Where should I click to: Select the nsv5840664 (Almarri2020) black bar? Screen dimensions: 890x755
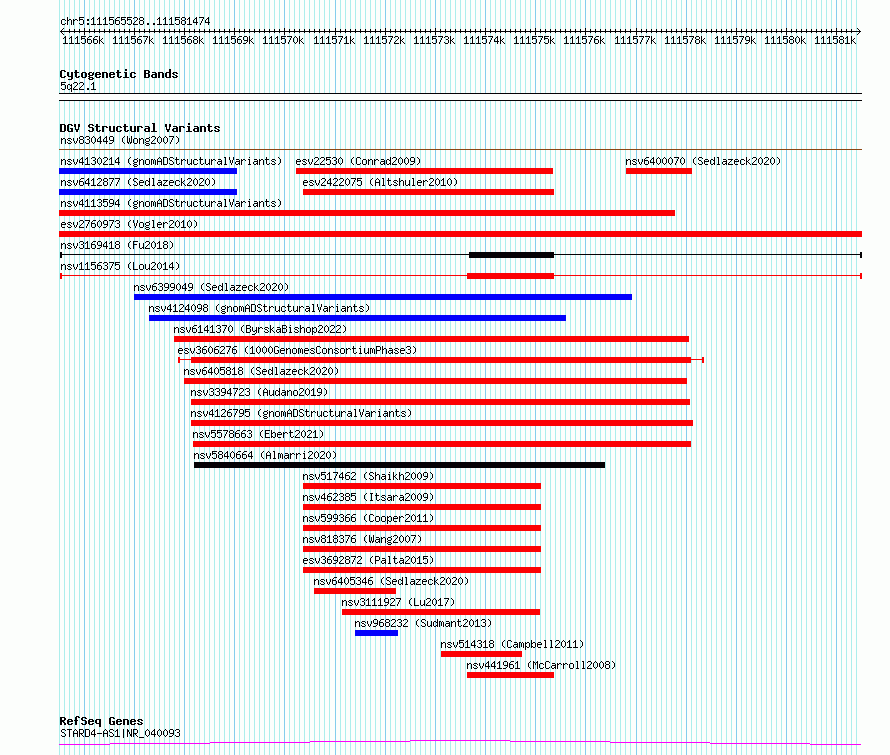coord(399,465)
